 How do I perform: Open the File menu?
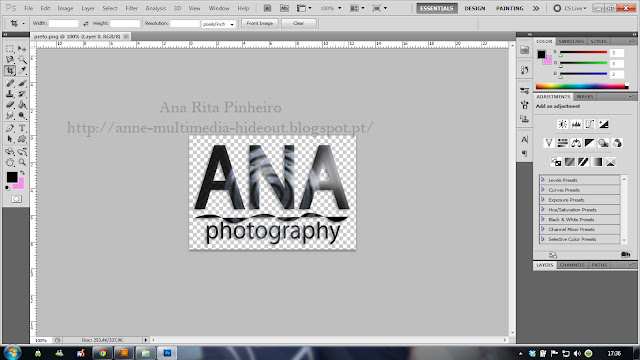tap(29, 8)
